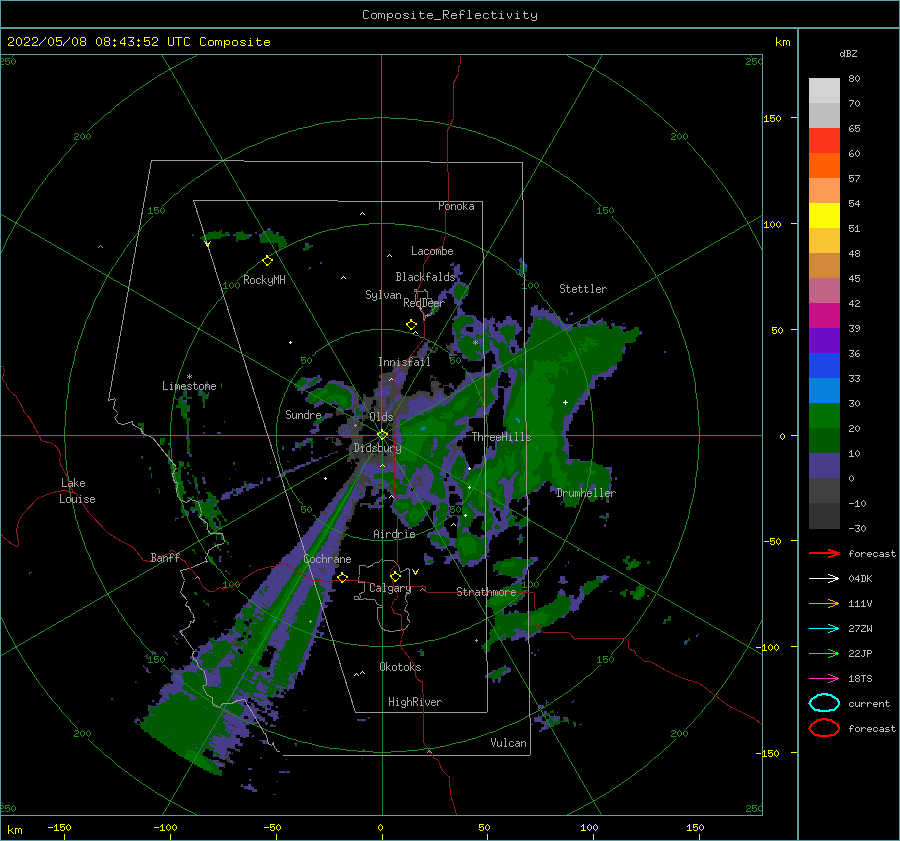Click the Sundre town label
The image size is (900, 841).
303,414
